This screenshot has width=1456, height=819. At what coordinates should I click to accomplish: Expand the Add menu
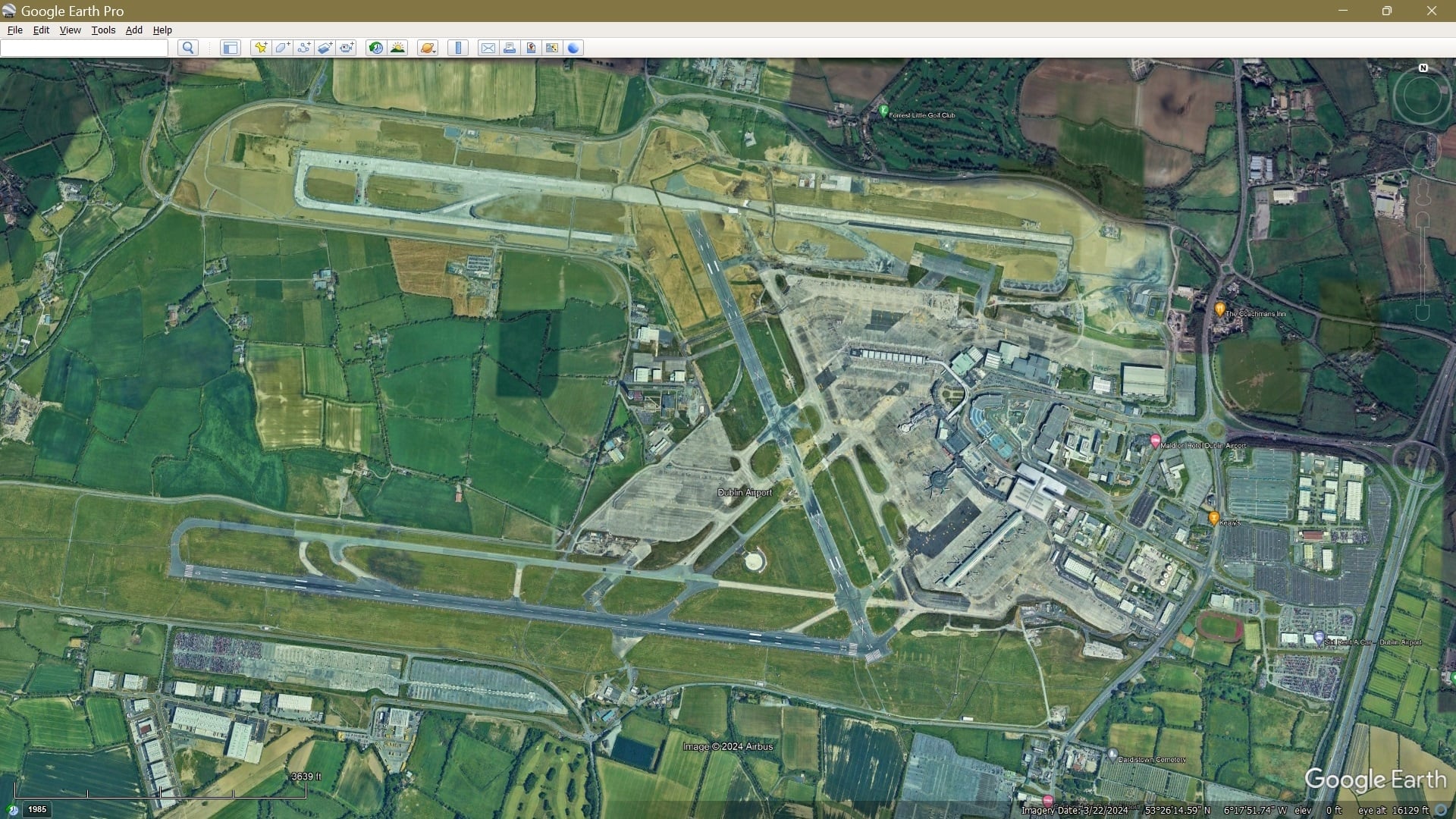pos(134,30)
